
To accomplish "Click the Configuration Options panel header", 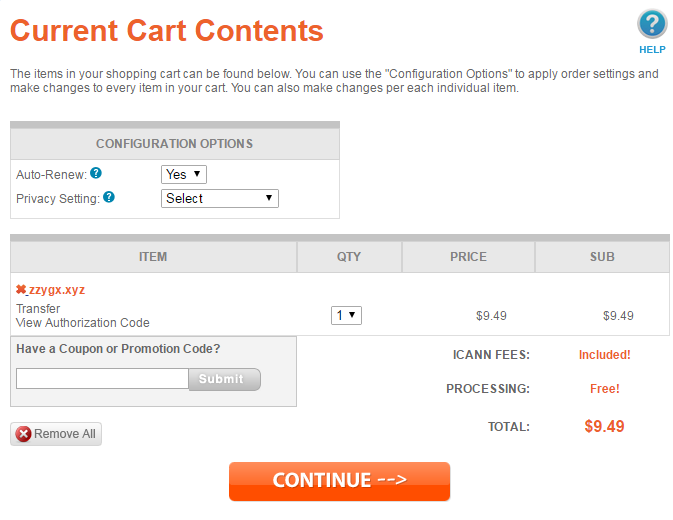I will (175, 144).
